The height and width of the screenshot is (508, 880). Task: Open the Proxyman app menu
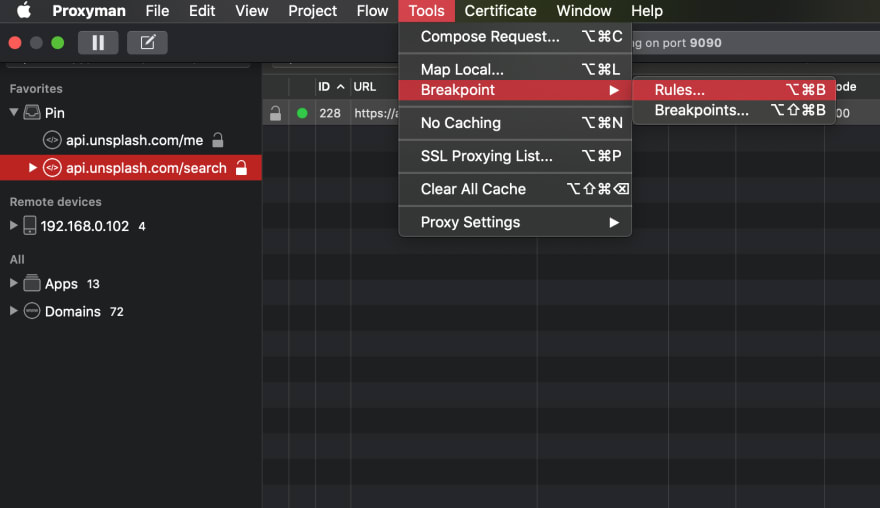pos(89,11)
